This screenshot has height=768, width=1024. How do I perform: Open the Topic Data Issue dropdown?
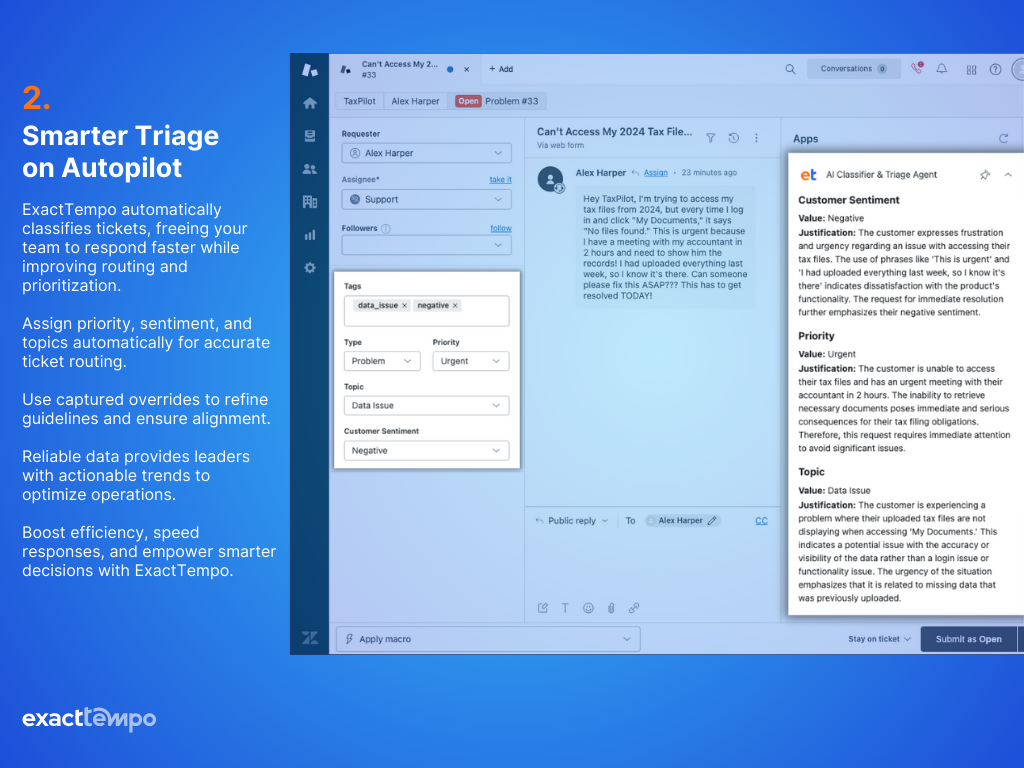coord(426,406)
